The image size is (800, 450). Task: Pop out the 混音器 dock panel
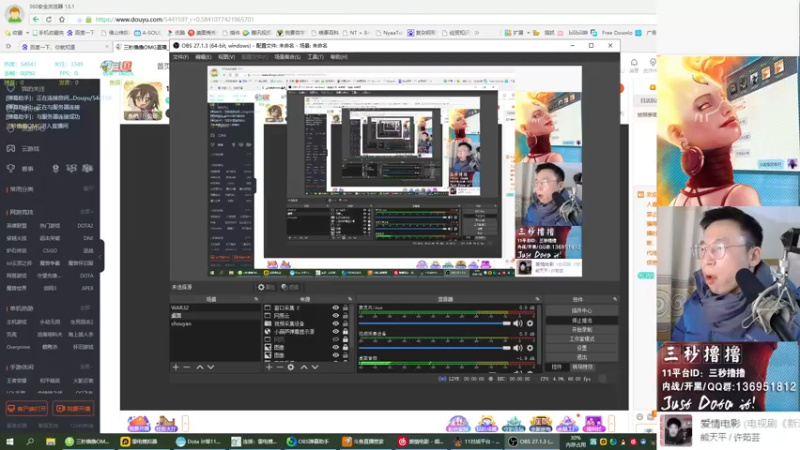click(537, 299)
